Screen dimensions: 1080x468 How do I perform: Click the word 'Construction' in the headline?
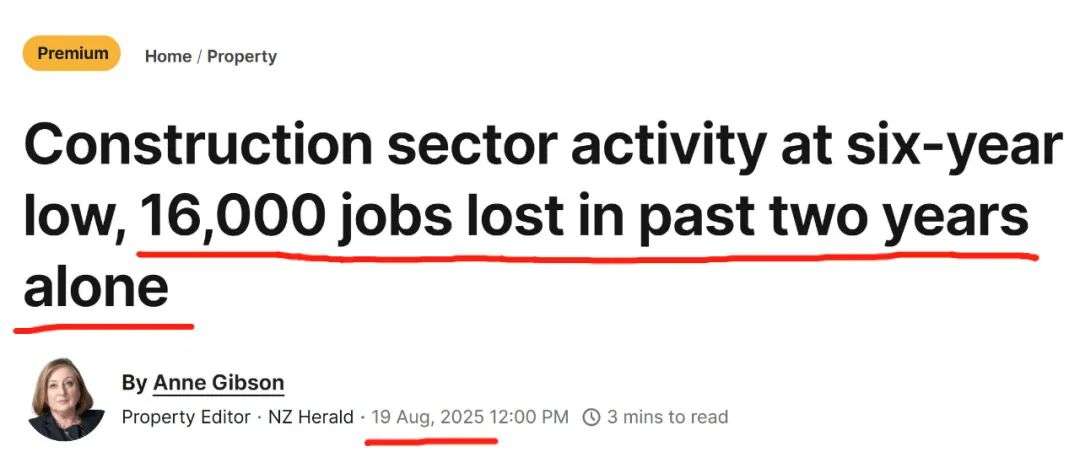[197, 147]
